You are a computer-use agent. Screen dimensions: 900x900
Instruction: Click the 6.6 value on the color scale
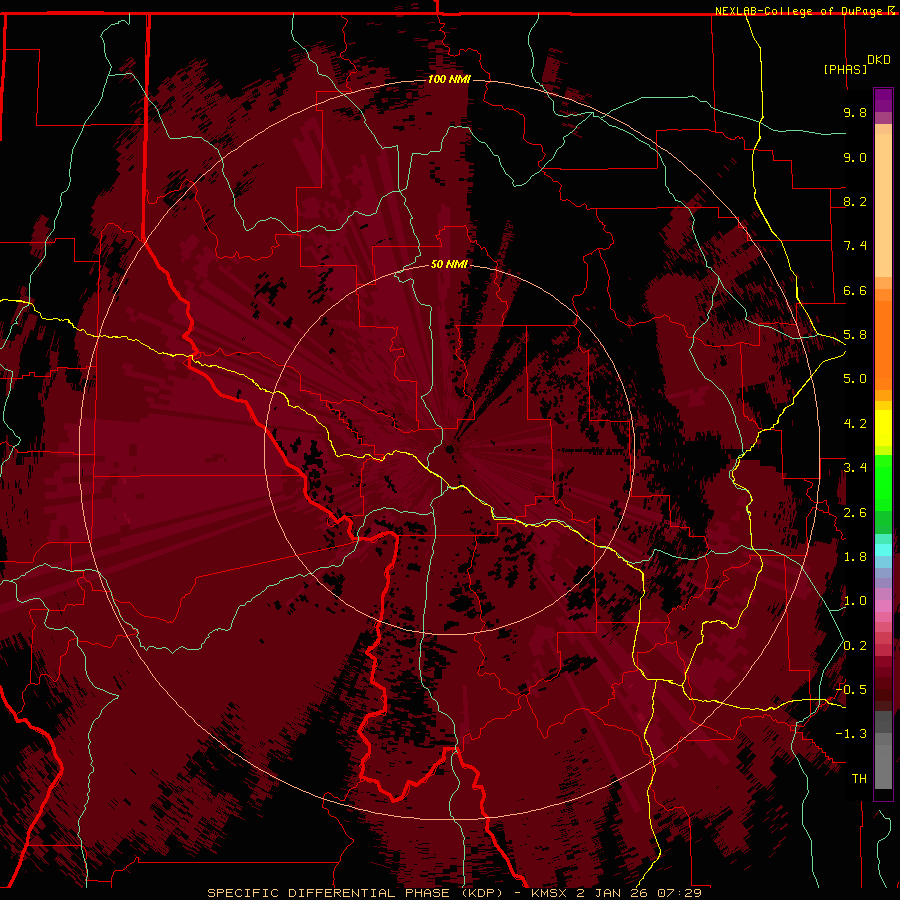(x=855, y=290)
